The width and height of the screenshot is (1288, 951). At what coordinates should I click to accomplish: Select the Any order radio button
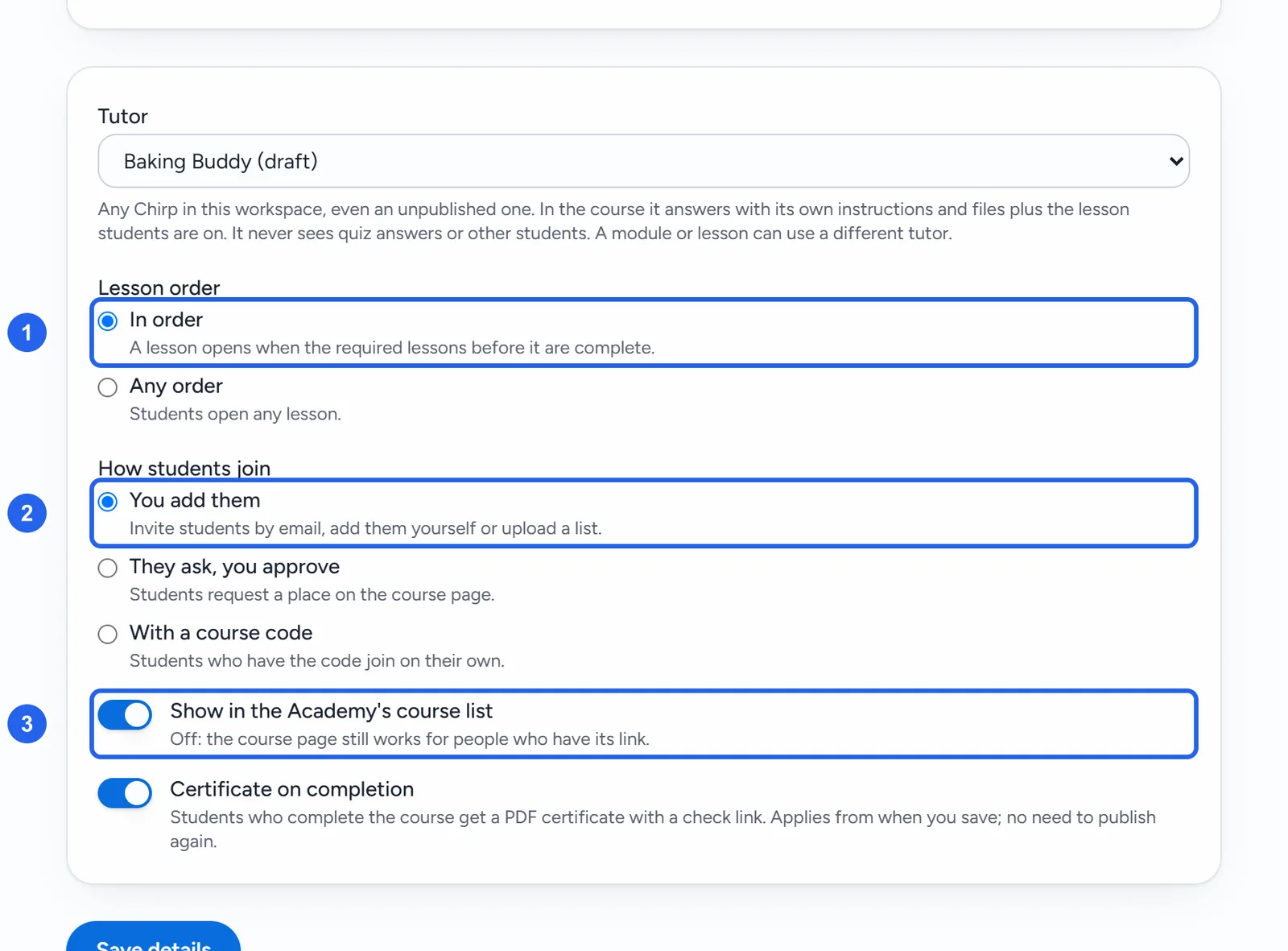[x=108, y=387]
